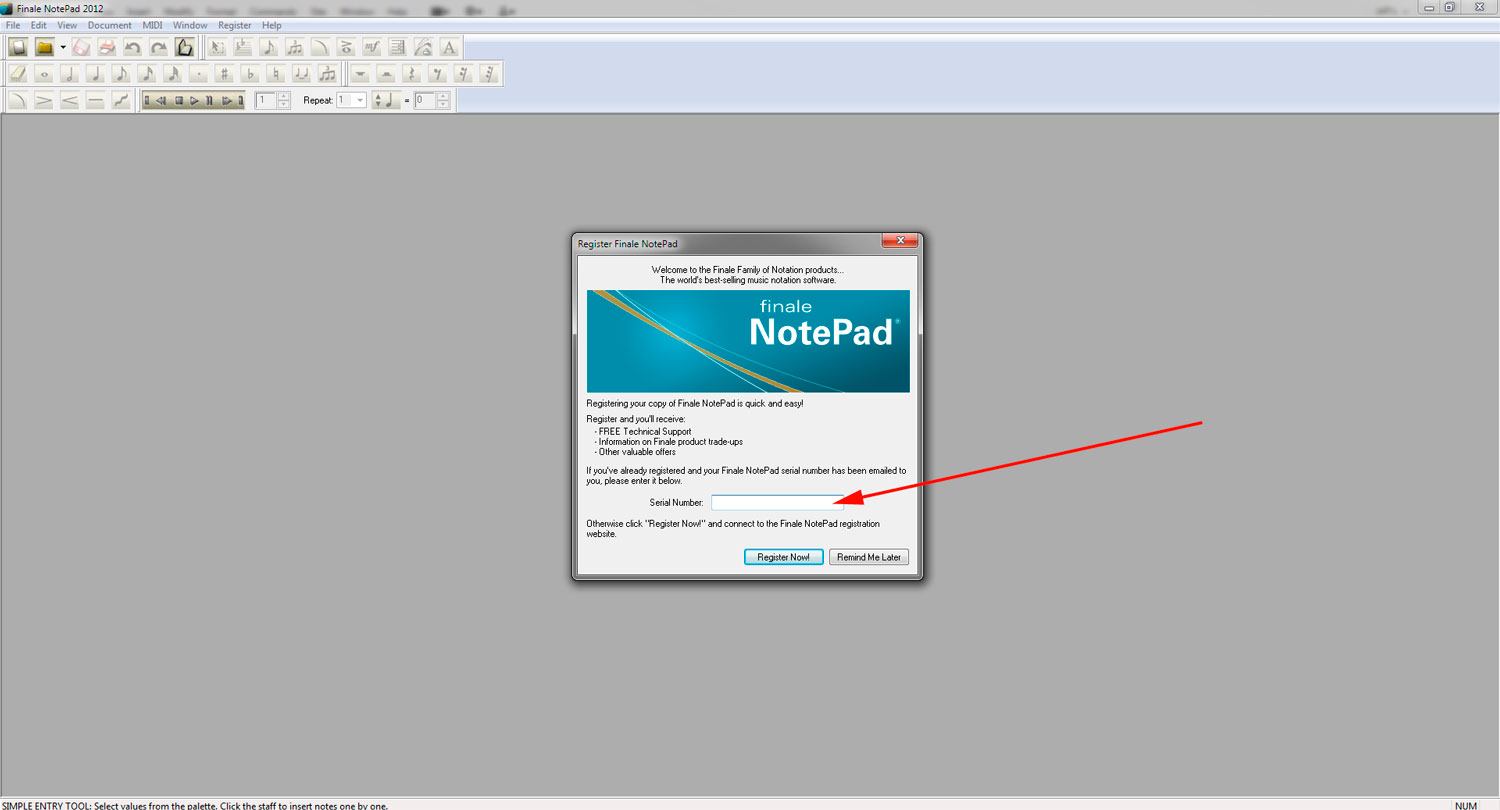The width and height of the screenshot is (1500, 810).
Task: Select the Selection tool icon
Action: [217, 47]
